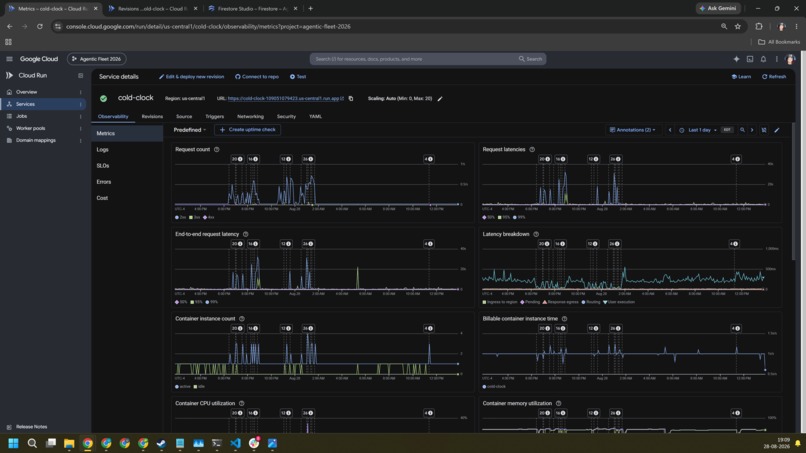The width and height of the screenshot is (806, 453).
Task: Show help for Container memory utilization
Action: [558, 403]
